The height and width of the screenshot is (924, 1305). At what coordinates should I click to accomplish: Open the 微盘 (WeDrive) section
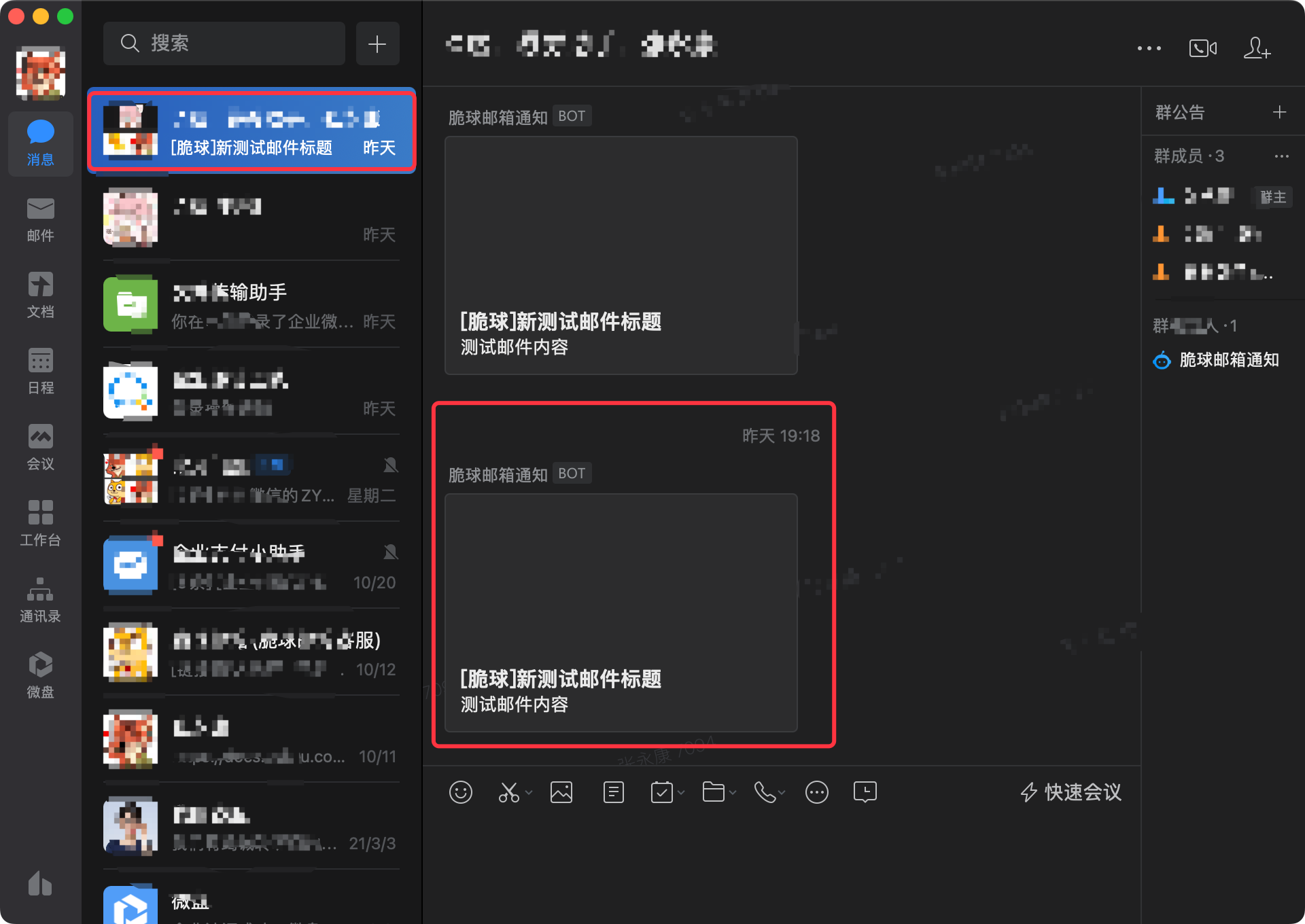40,676
